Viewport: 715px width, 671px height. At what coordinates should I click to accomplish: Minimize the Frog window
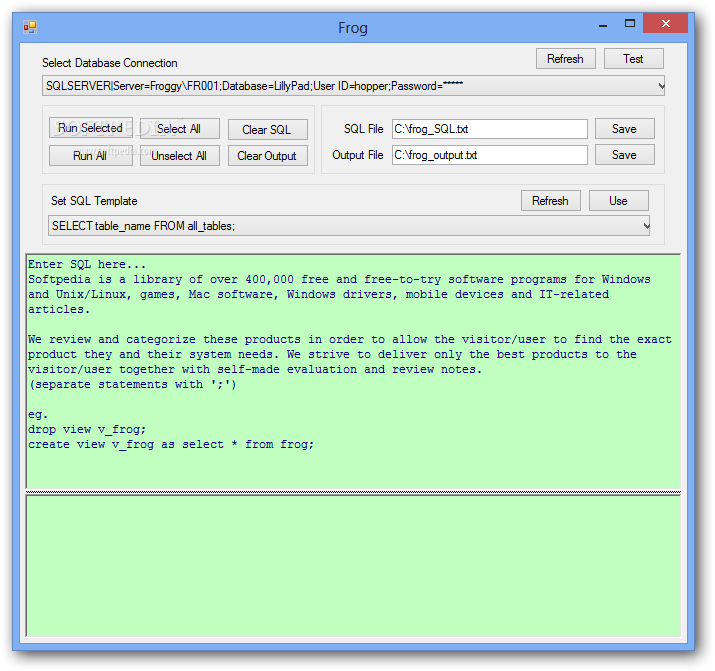coord(603,24)
